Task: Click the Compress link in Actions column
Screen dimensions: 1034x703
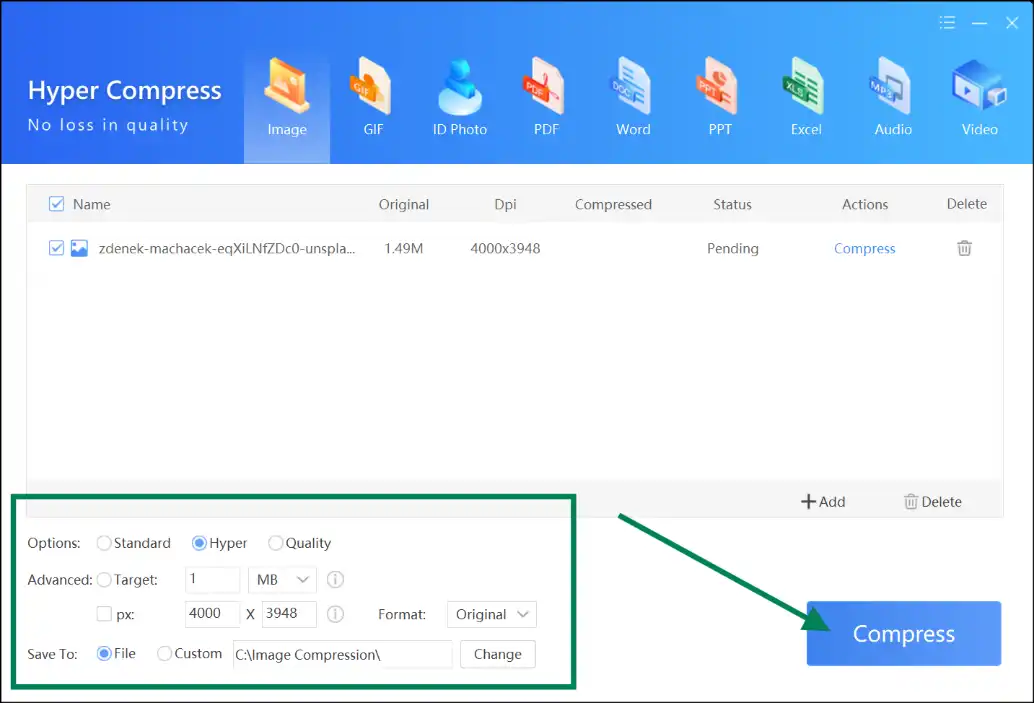Action: tap(865, 249)
